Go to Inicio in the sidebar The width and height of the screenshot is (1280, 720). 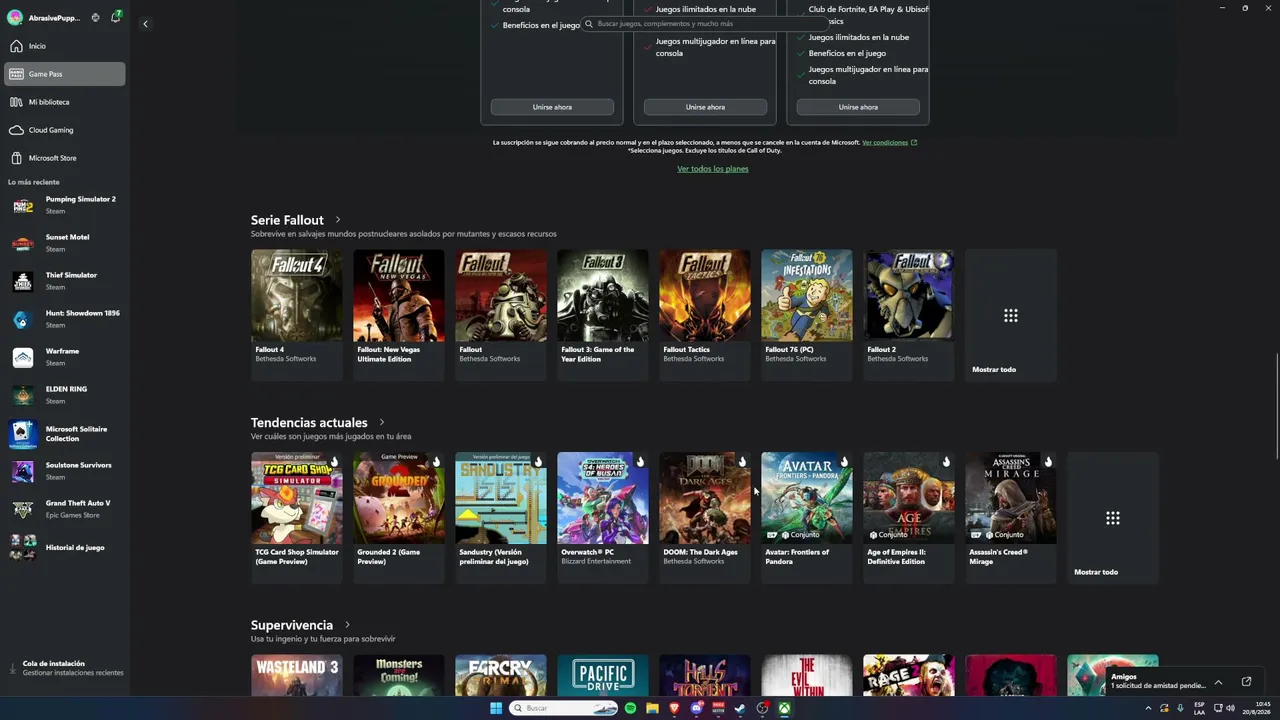[65, 46]
